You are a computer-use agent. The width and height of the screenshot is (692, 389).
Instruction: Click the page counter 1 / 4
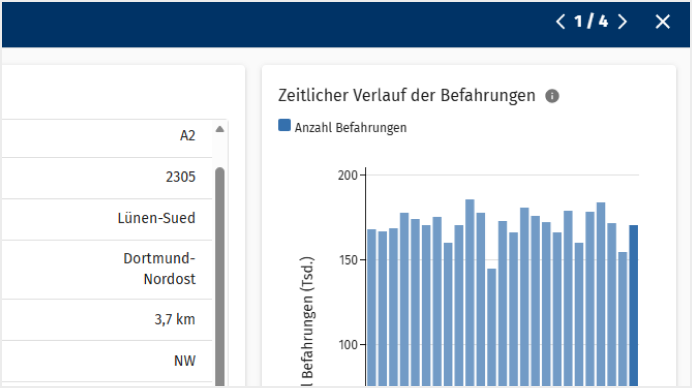coord(591,22)
